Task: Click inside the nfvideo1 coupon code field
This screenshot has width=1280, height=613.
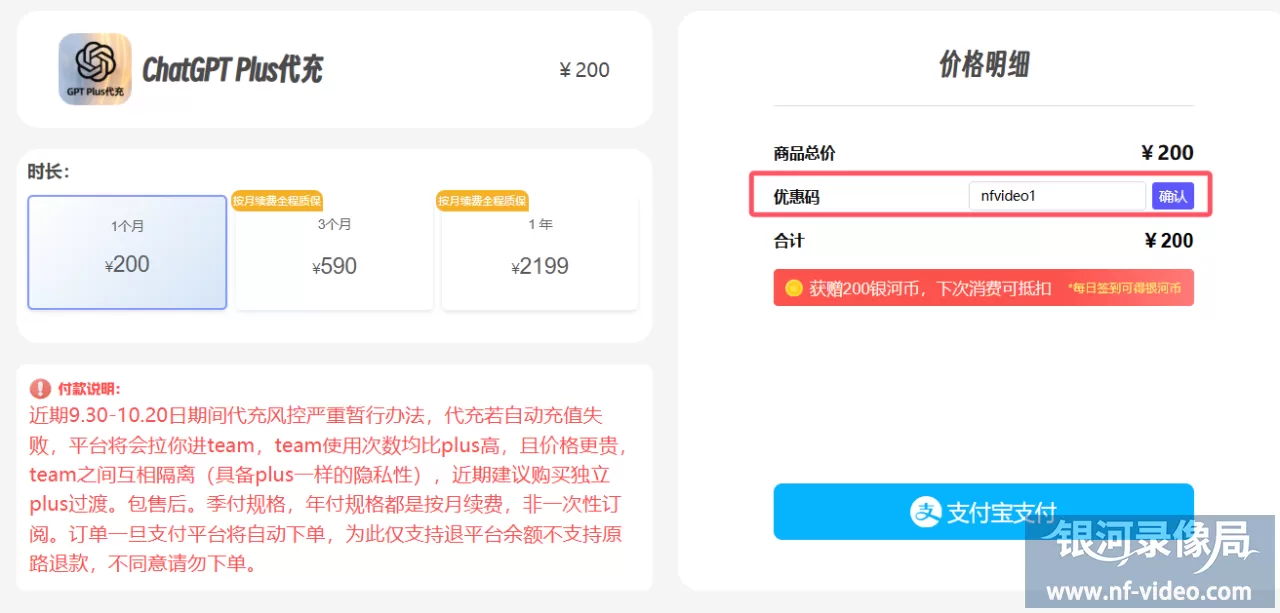Action: pos(1057,196)
